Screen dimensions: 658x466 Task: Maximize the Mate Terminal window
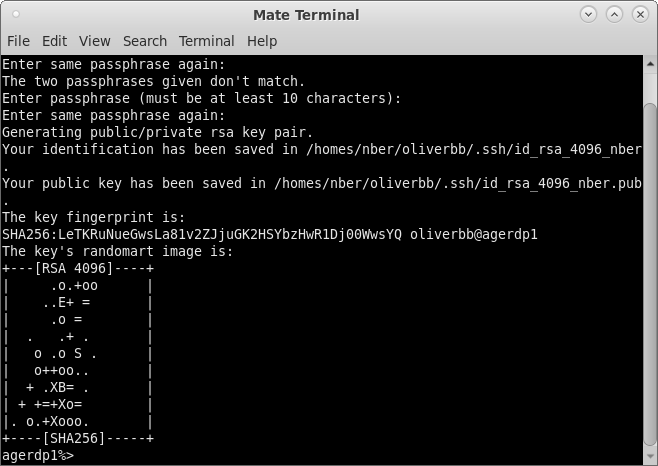pos(613,15)
